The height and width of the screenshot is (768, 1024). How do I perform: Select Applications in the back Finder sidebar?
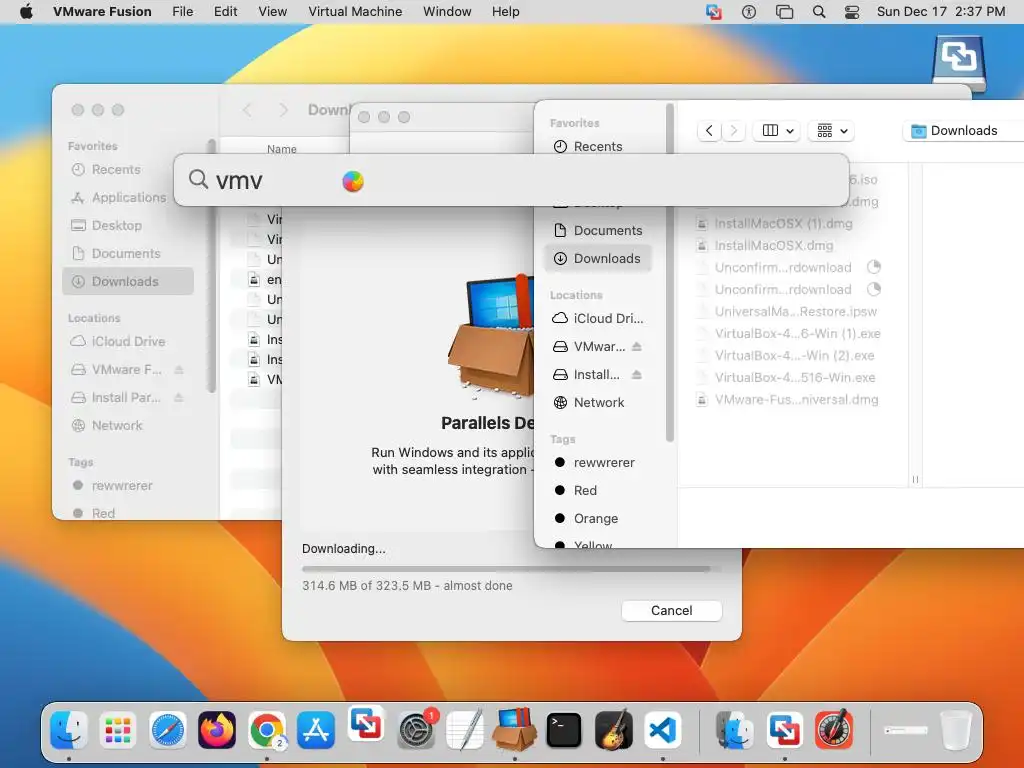coord(128,197)
